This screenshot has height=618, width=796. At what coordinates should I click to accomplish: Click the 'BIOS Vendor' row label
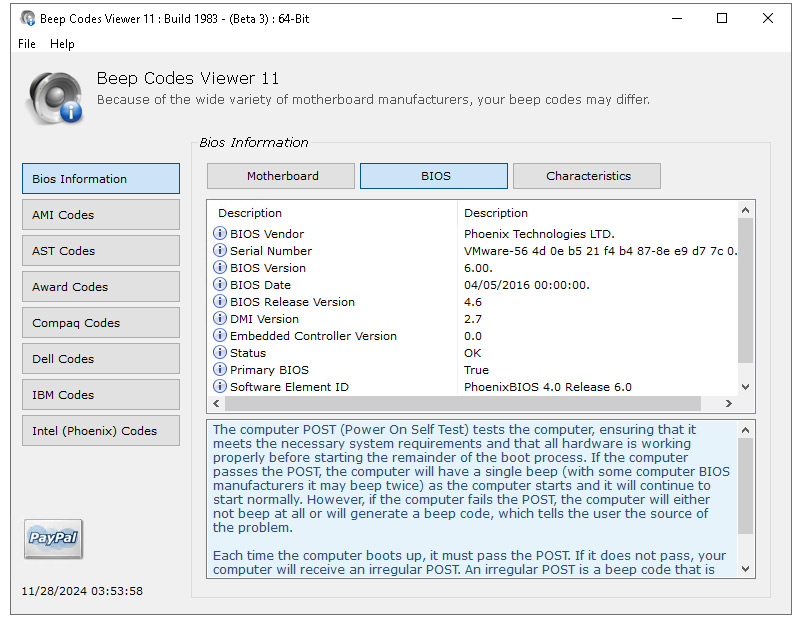click(267, 234)
